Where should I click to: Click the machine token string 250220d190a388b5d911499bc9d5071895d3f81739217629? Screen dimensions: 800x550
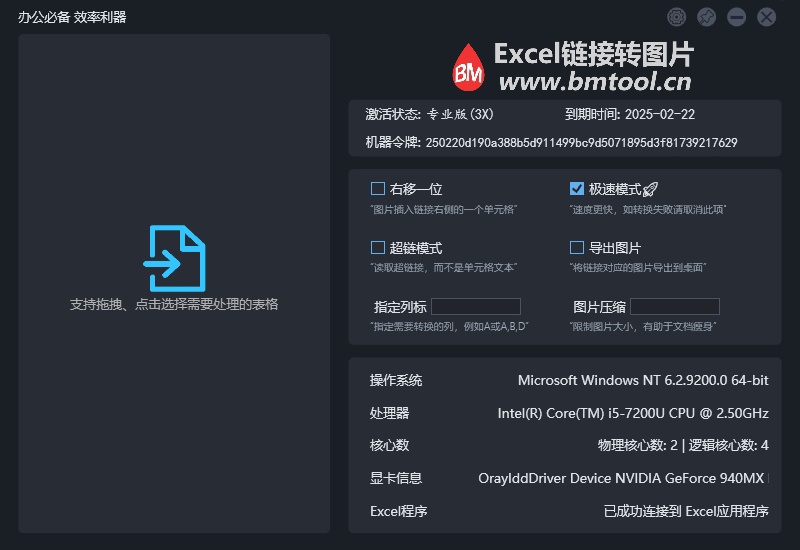tap(582, 142)
